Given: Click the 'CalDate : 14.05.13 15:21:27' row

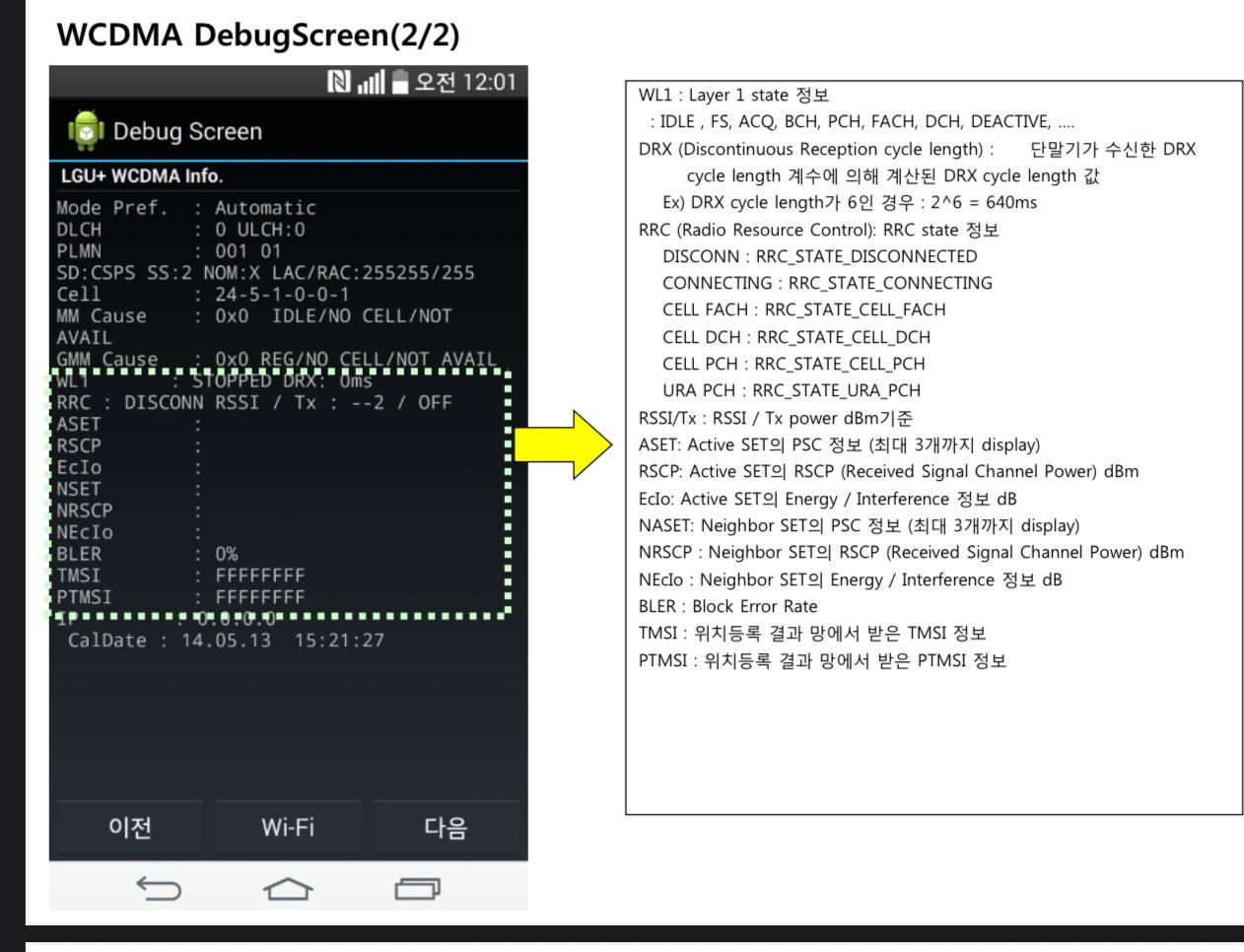Looking at the screenshot, I should pyautogui.click(x=226, y=641).
